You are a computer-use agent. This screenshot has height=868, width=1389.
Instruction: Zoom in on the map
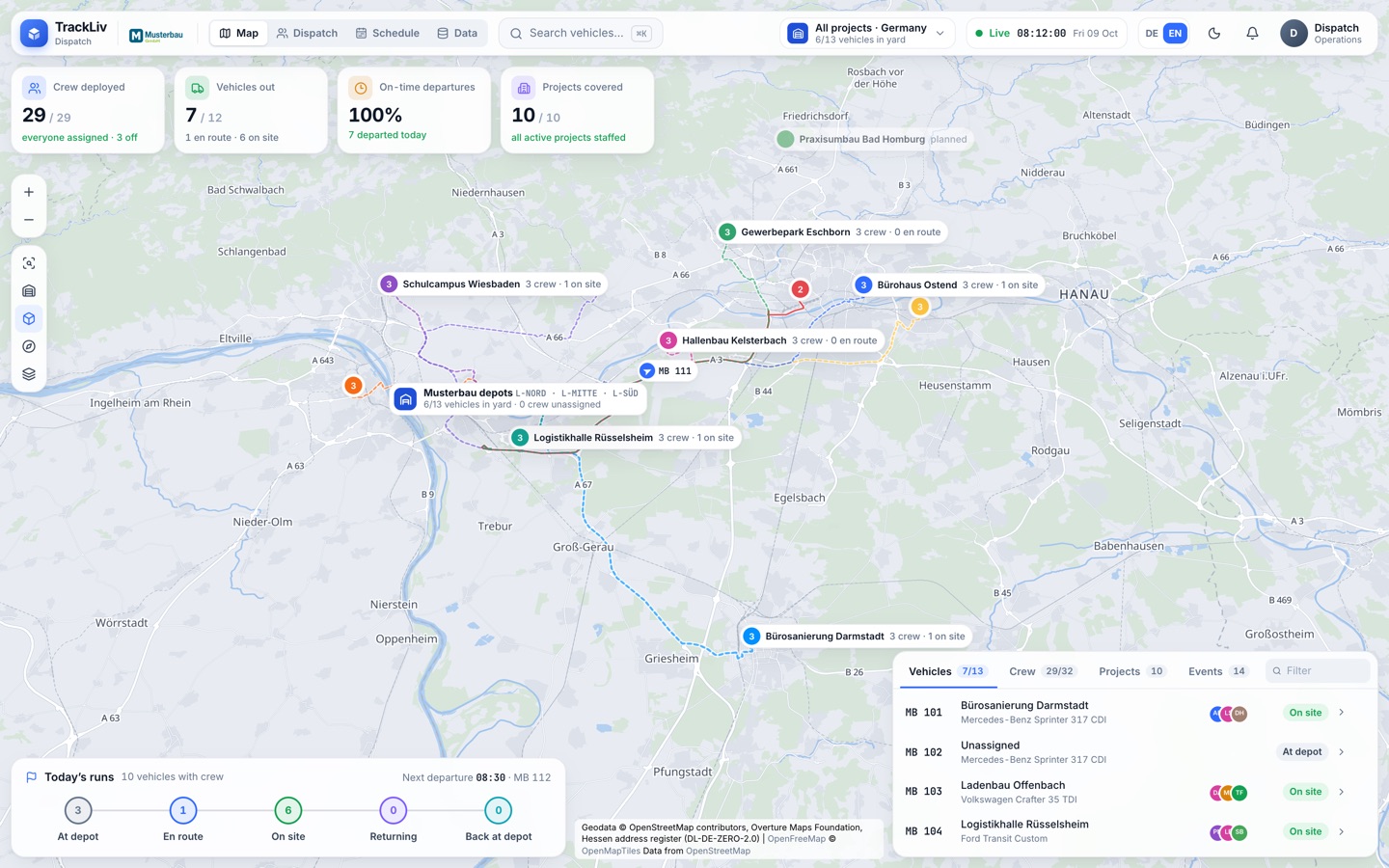pyautogui.click(x=29, y=192)
